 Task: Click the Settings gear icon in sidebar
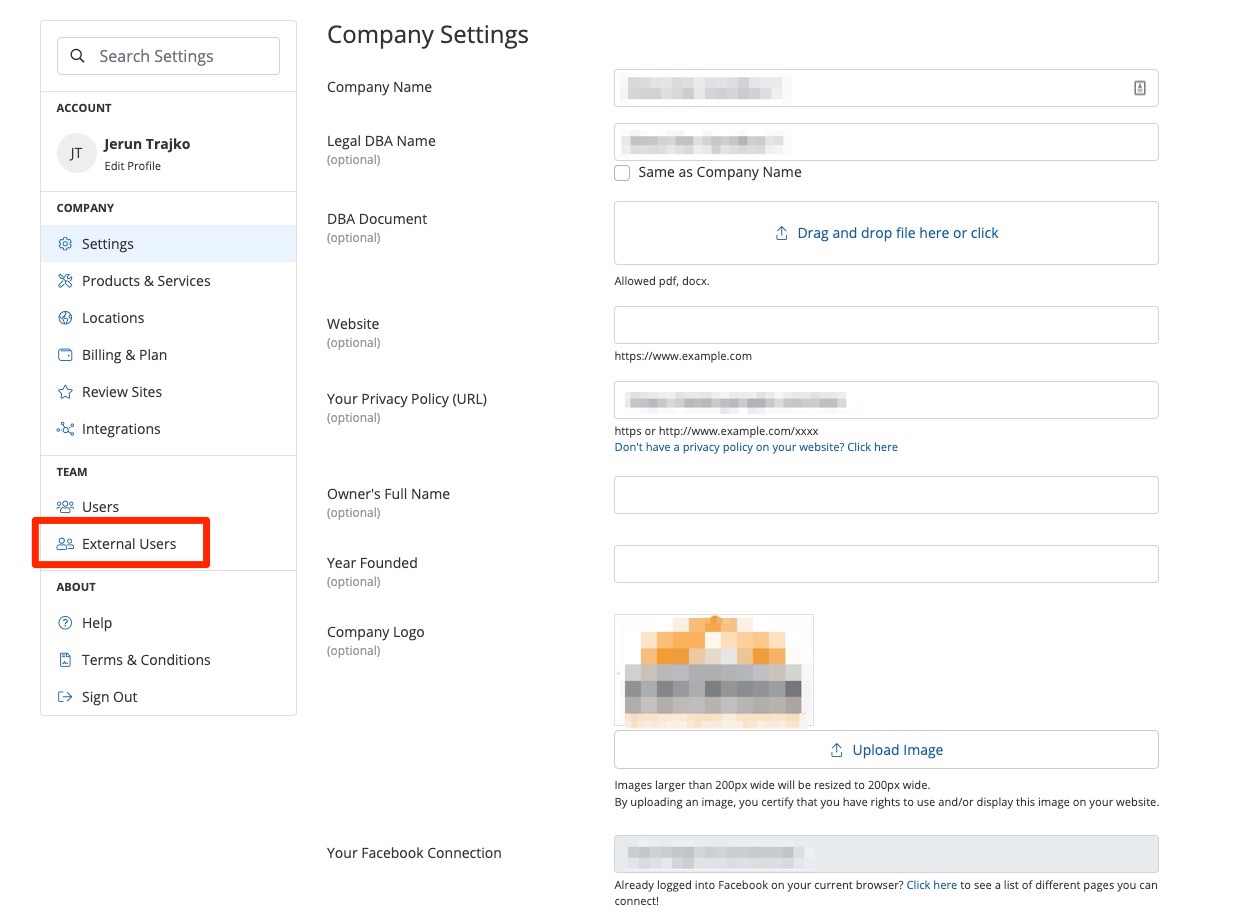(65, 244)
